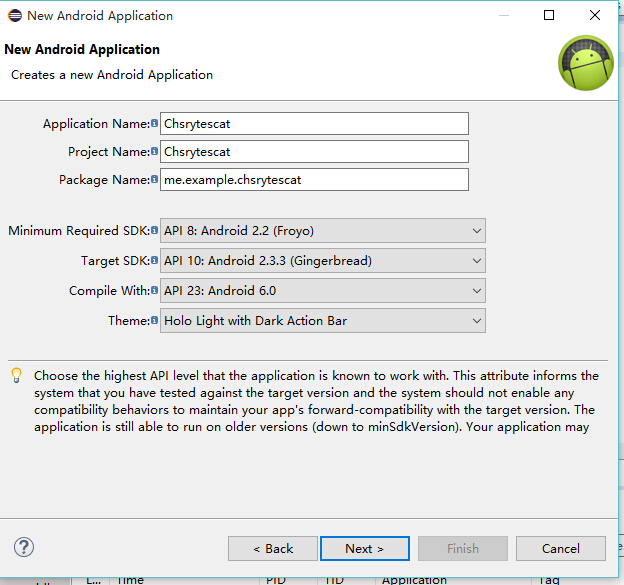The image size is (624, 585).
Task: Proceed with the Next button
Action: 365,548
